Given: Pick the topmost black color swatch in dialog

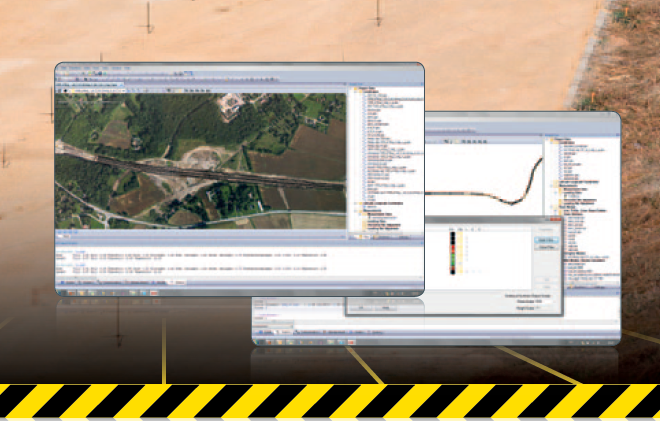Looking at the screenshot, I should click(452, 235).
